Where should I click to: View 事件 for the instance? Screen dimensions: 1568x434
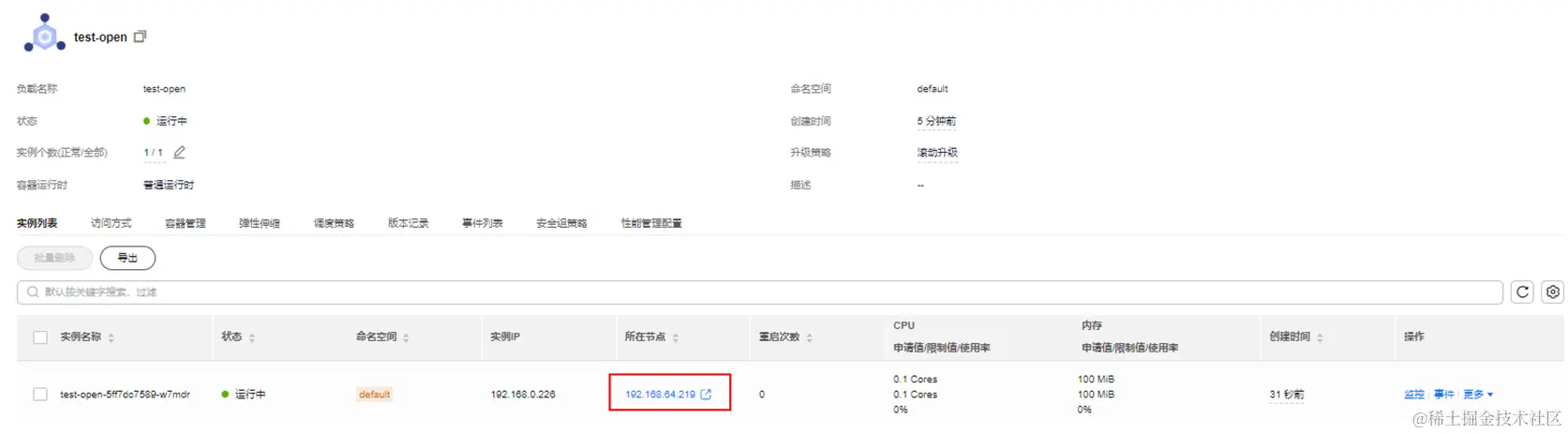1443,395
